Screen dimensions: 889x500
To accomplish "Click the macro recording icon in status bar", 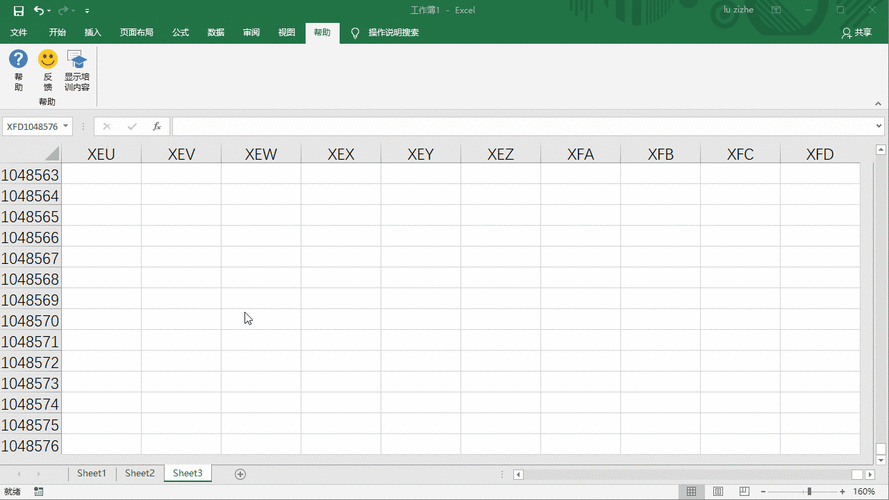I will click(x=39, y=491).
